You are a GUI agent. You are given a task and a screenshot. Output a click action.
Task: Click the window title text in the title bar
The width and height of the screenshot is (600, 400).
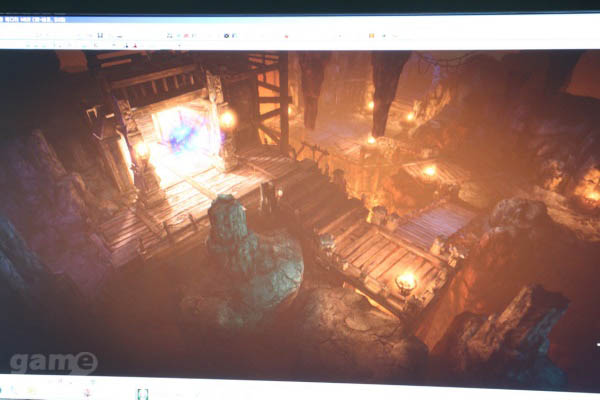point(35,19)
